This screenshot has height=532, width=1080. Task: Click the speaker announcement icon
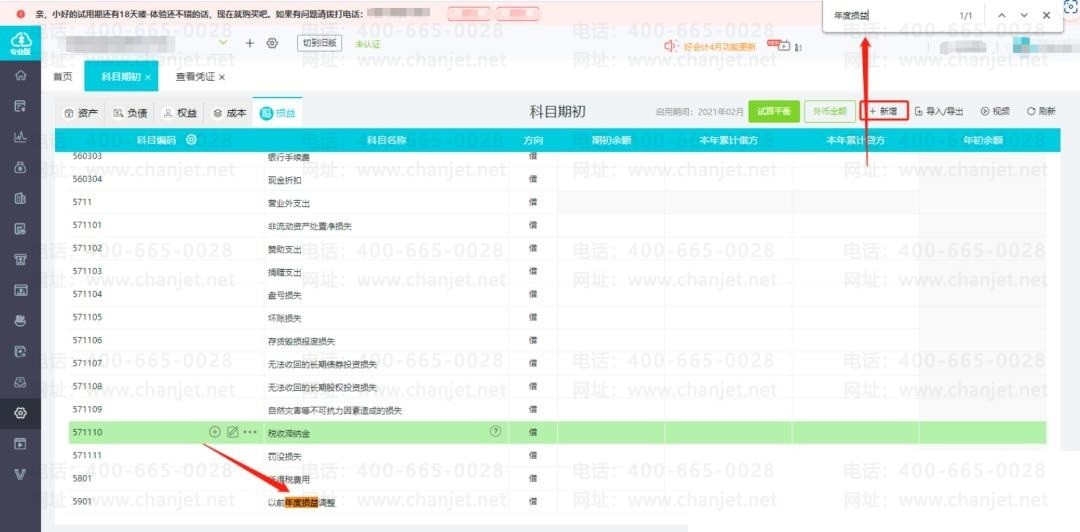point(672,46)
